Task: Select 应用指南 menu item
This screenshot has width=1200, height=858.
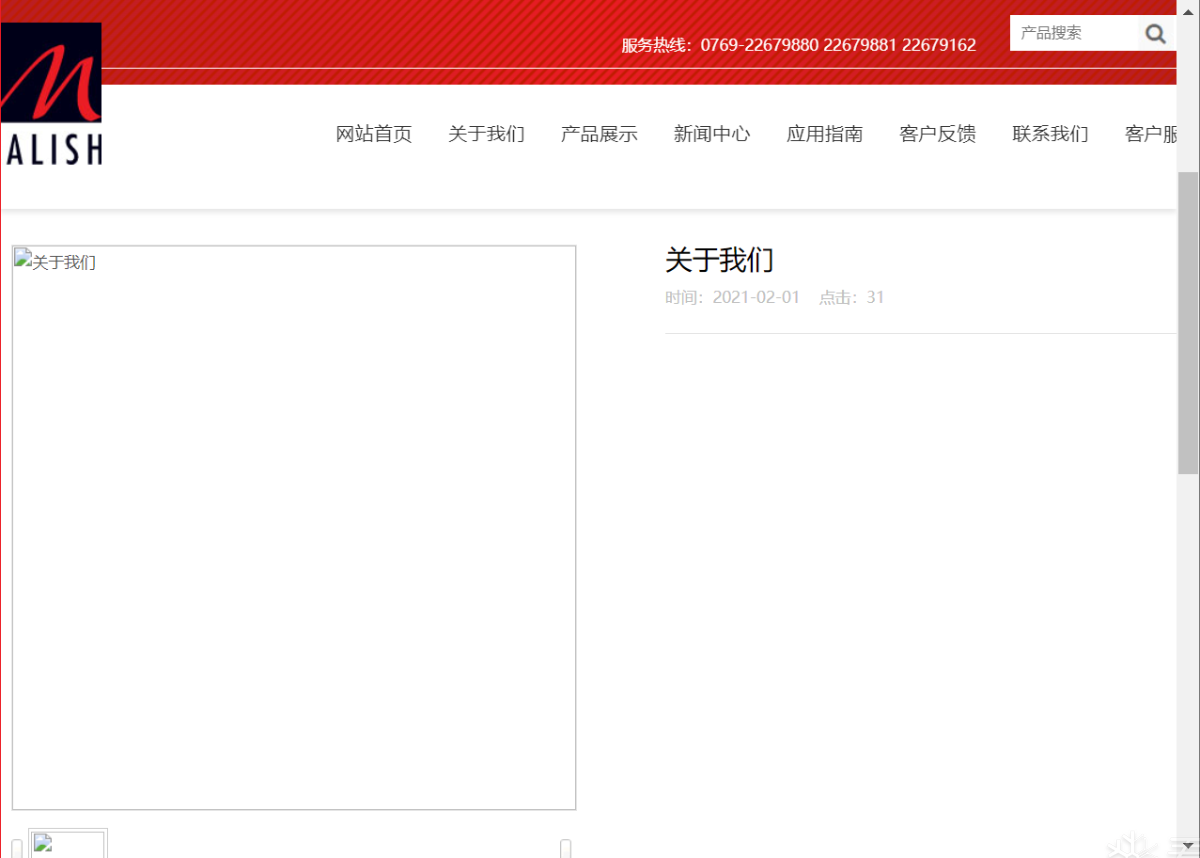Action: pos(825,134)
